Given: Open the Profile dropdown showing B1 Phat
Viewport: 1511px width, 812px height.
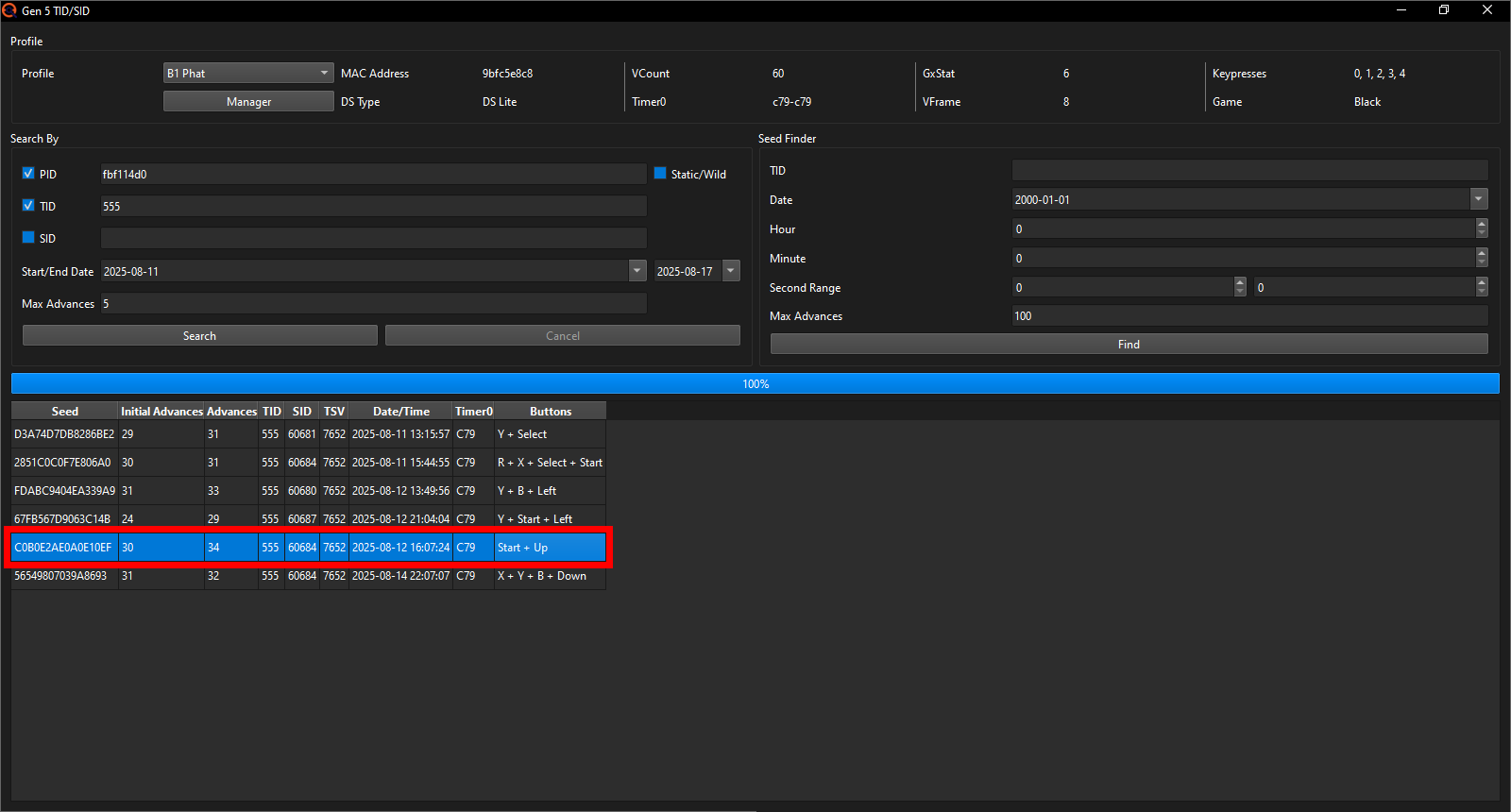Looking at the screenshot, I should 248,73.
